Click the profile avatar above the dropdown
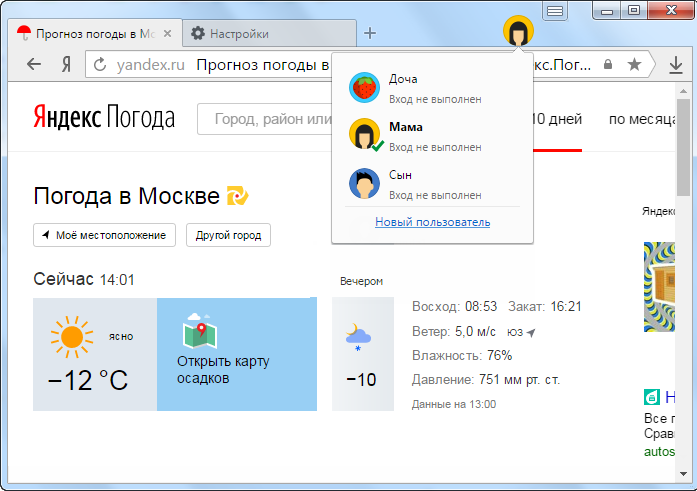The image size is (697, 491). 518,31
